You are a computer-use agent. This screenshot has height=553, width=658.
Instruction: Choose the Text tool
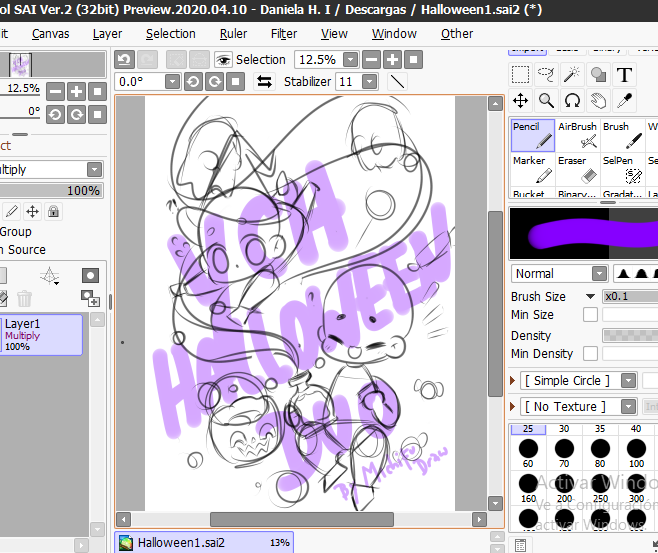624,75
